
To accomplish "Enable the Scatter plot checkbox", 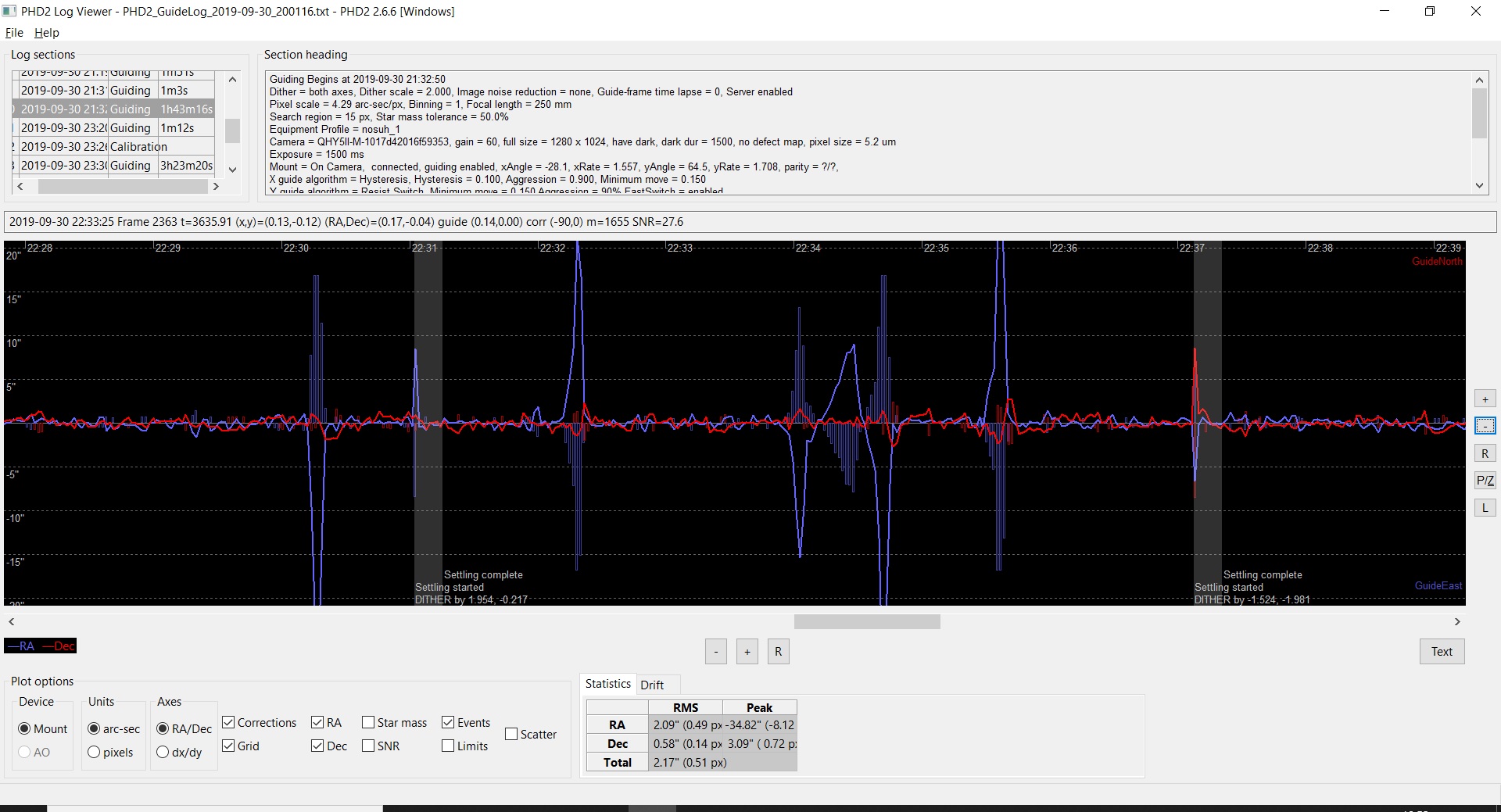I will coord(511,735).
